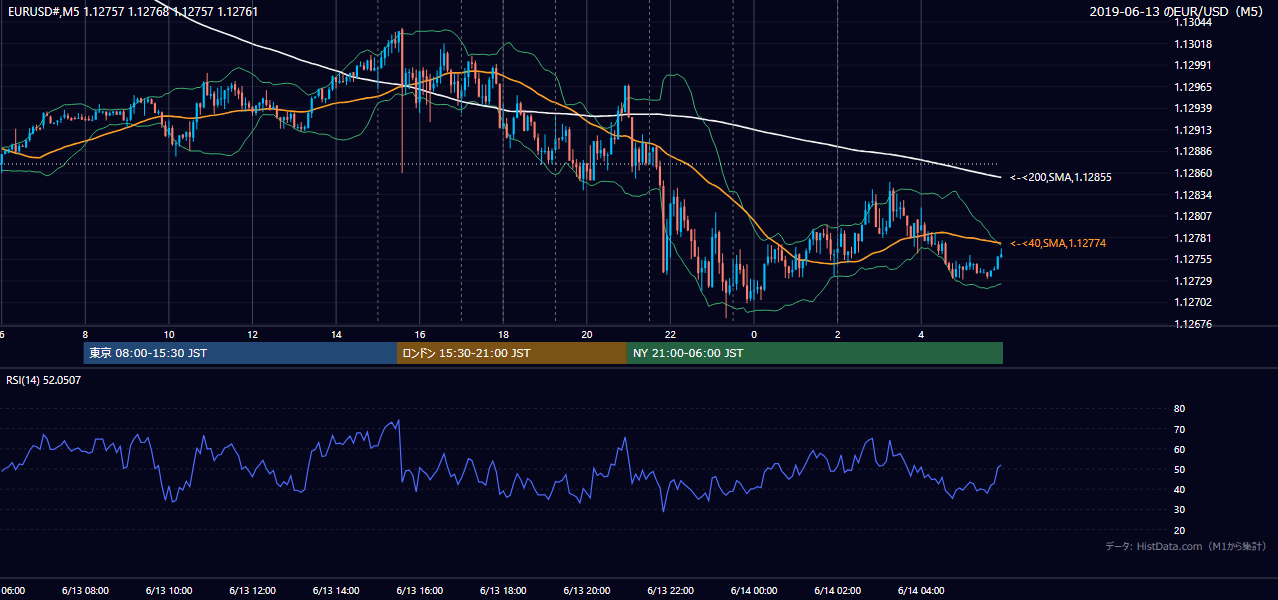Click the 6/13 22:00 date label

[670, 590]
